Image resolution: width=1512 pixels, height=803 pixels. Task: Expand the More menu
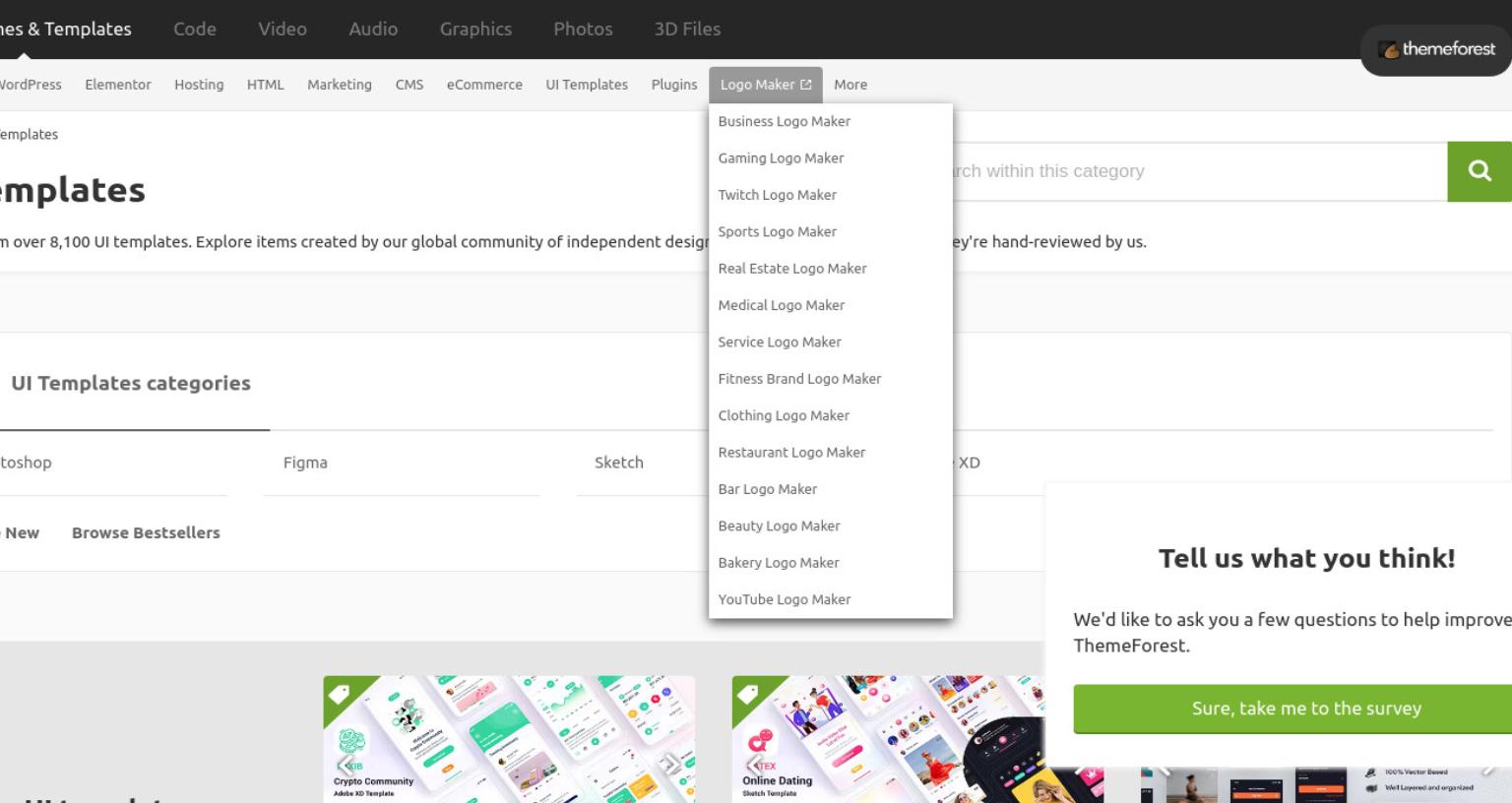coord(850,85)
